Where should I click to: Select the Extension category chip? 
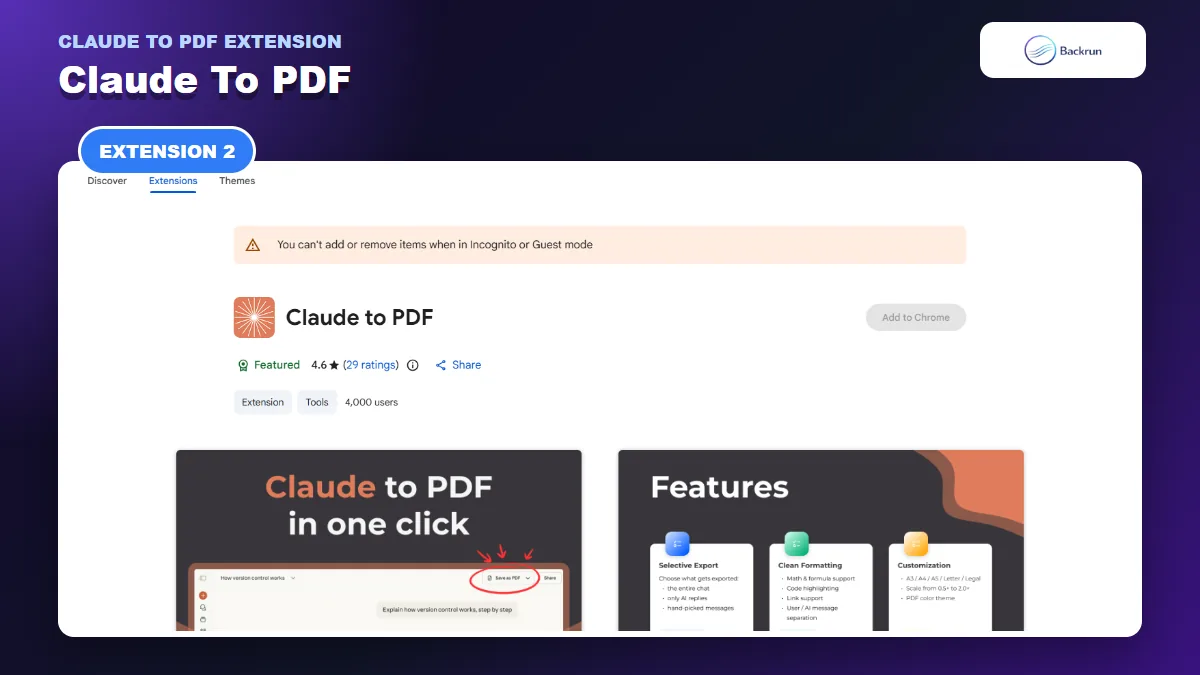point(263,402)
